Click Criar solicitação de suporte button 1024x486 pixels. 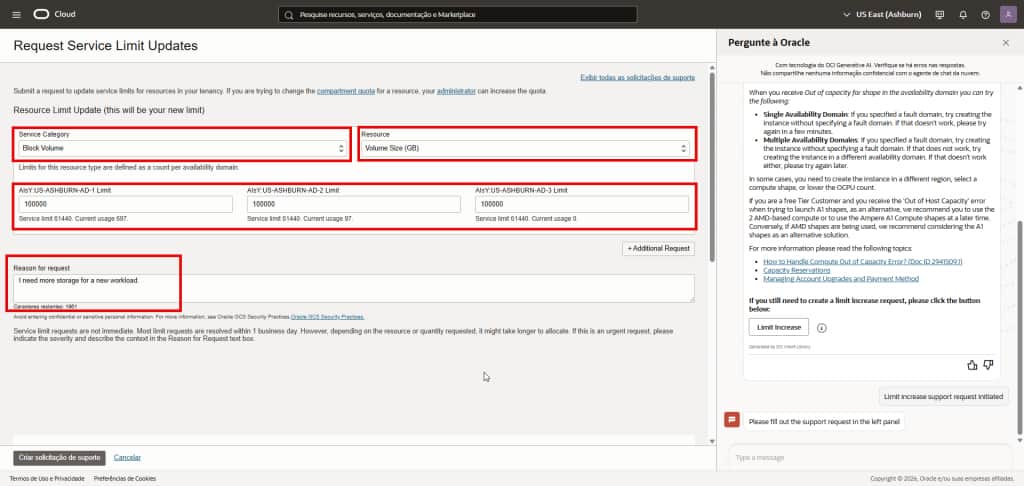pos(59,458)
